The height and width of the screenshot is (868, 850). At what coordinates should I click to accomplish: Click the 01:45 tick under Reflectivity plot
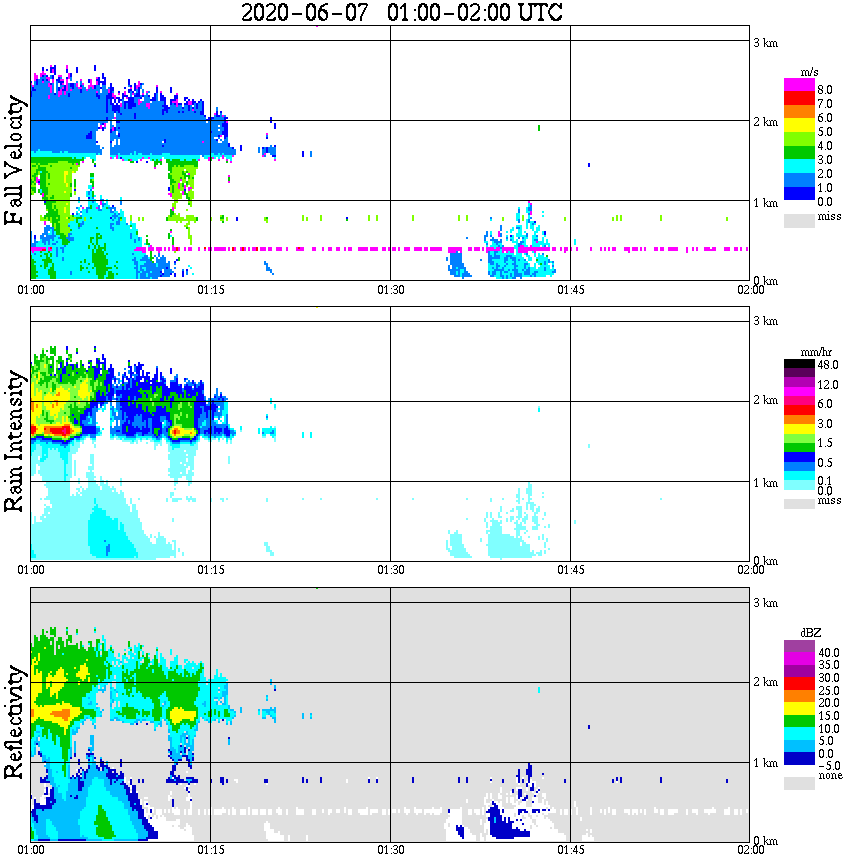pos(571,850)
